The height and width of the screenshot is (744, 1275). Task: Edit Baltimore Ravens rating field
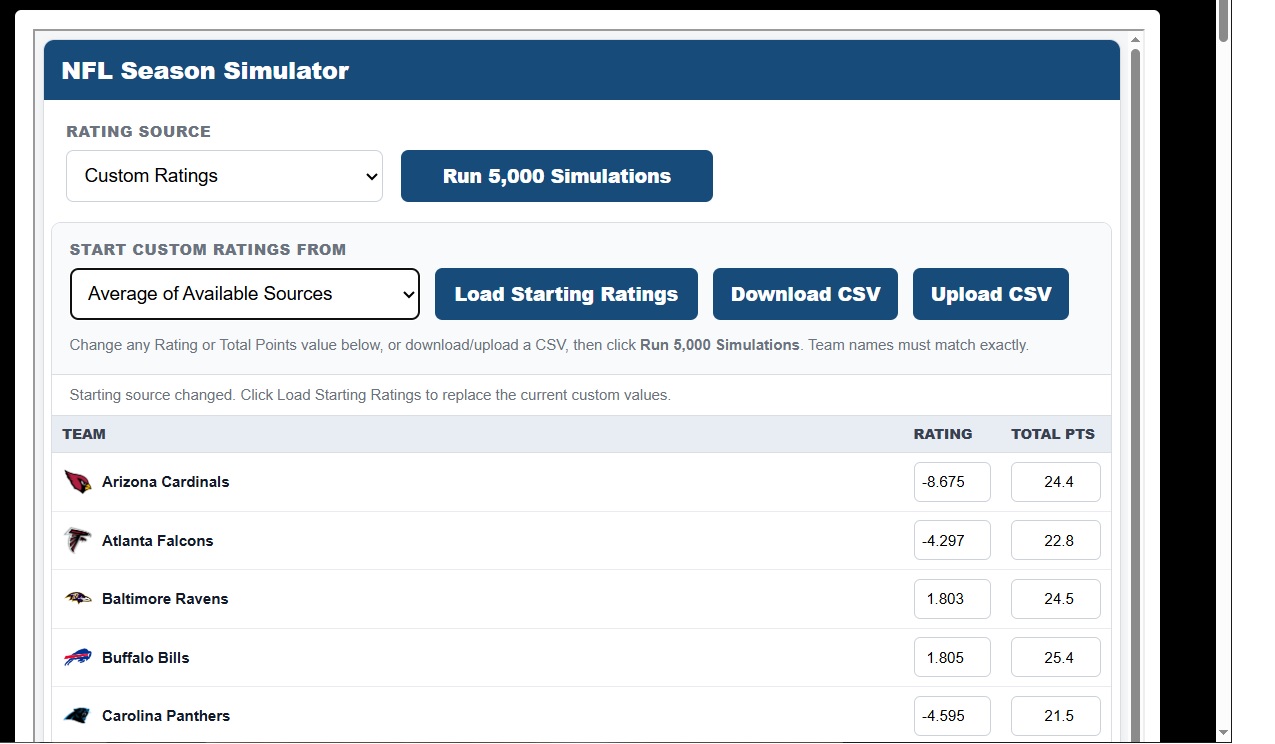pyautogui.click(x=952, y=599)
